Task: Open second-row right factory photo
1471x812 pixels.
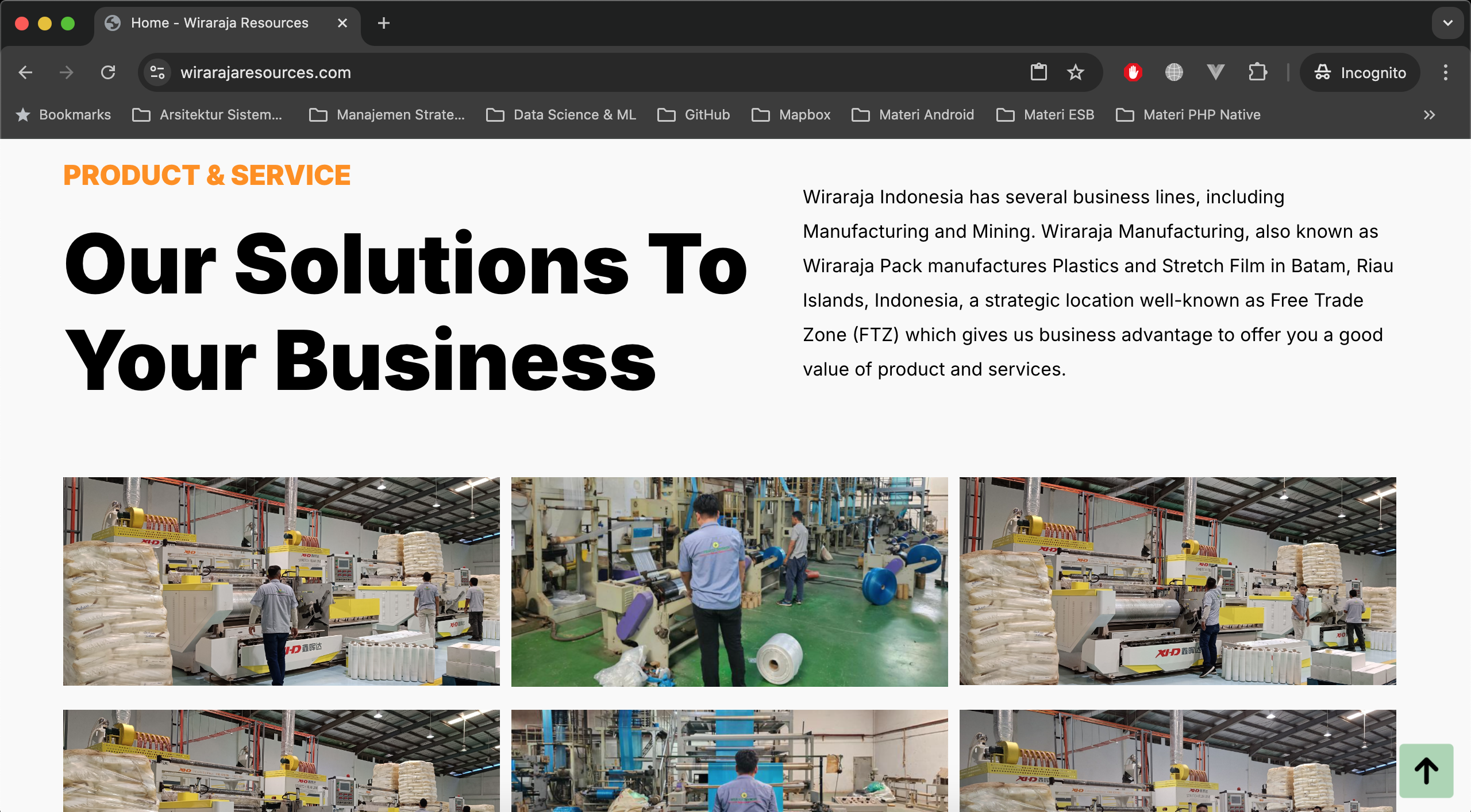Action: 1178,761
